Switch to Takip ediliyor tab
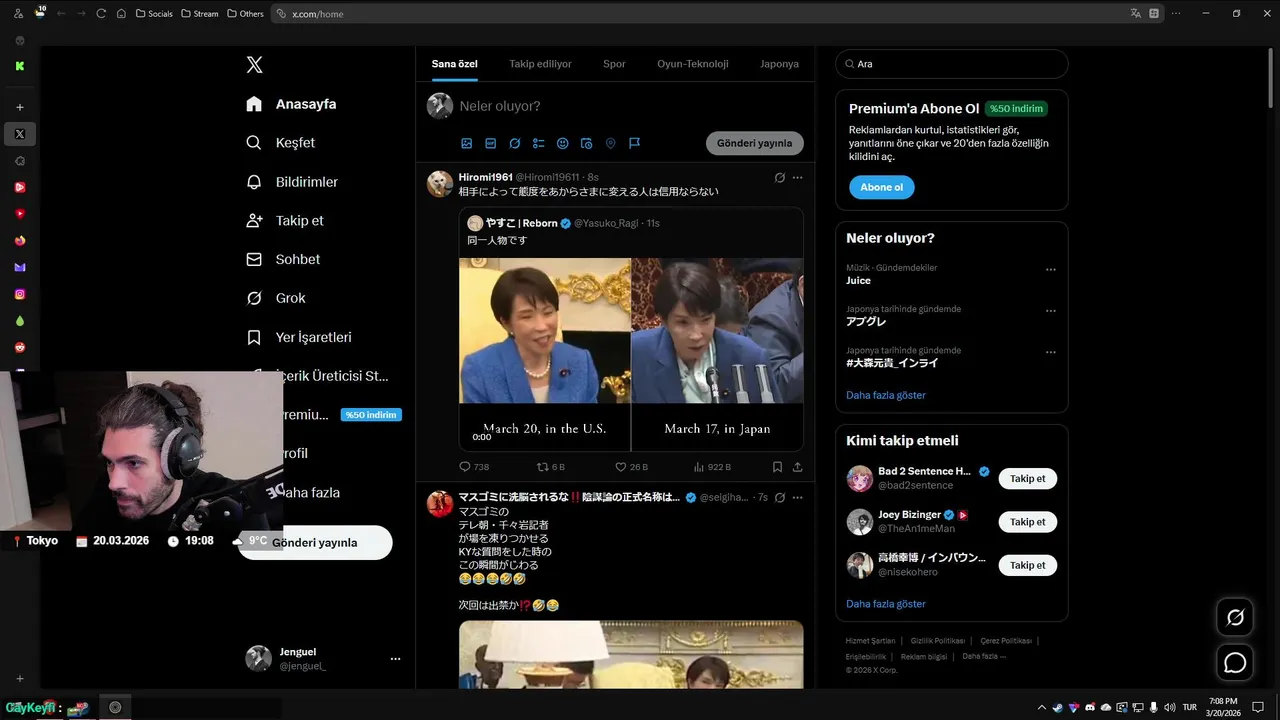The width and height of the screenshot is (1280, 720). pyautogui.click(x=540, y=64)
